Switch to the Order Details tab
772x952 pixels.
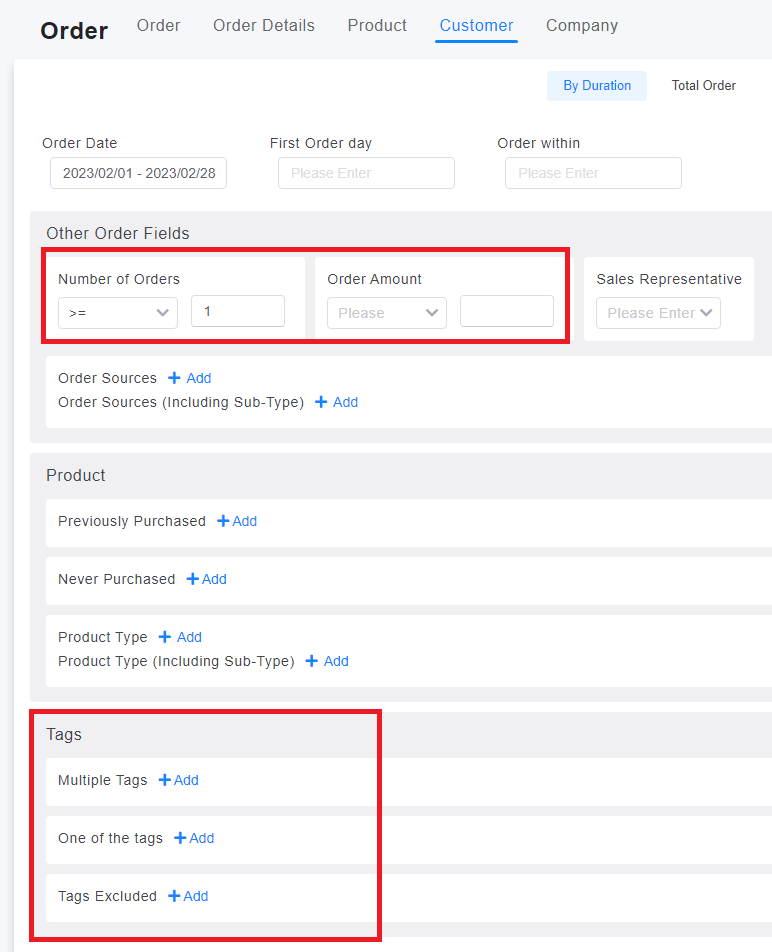point(263,26)
